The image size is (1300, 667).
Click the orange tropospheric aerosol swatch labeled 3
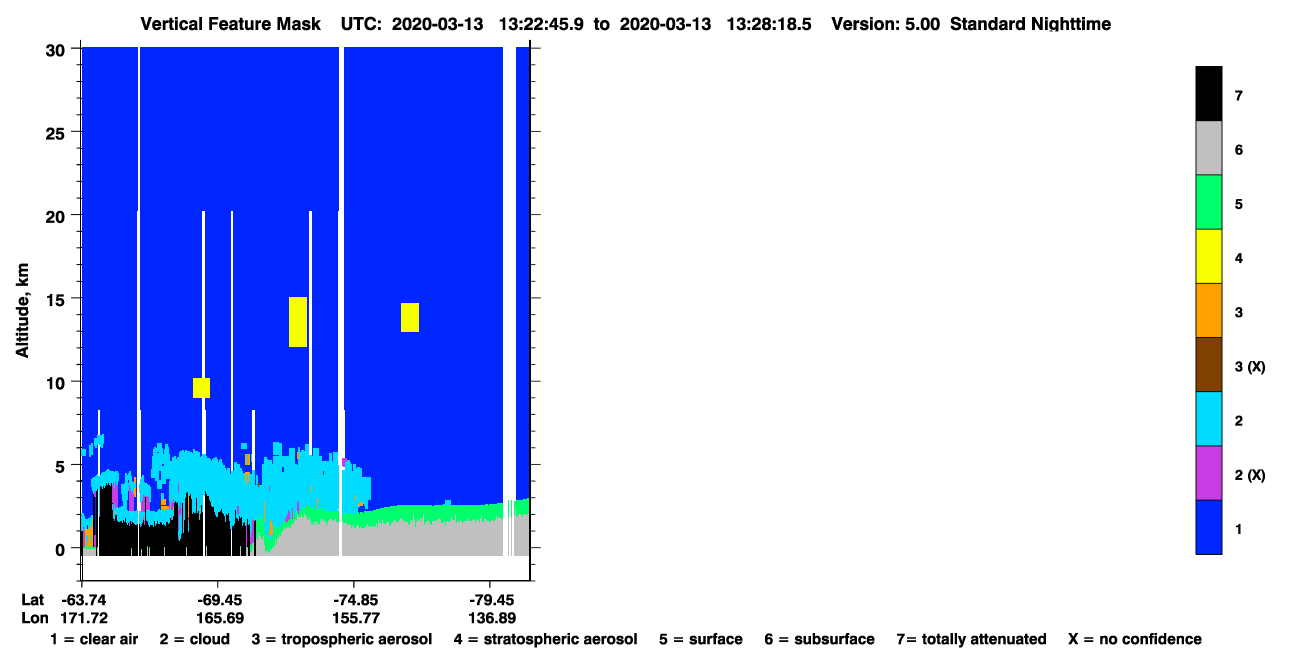point(1208,310)
